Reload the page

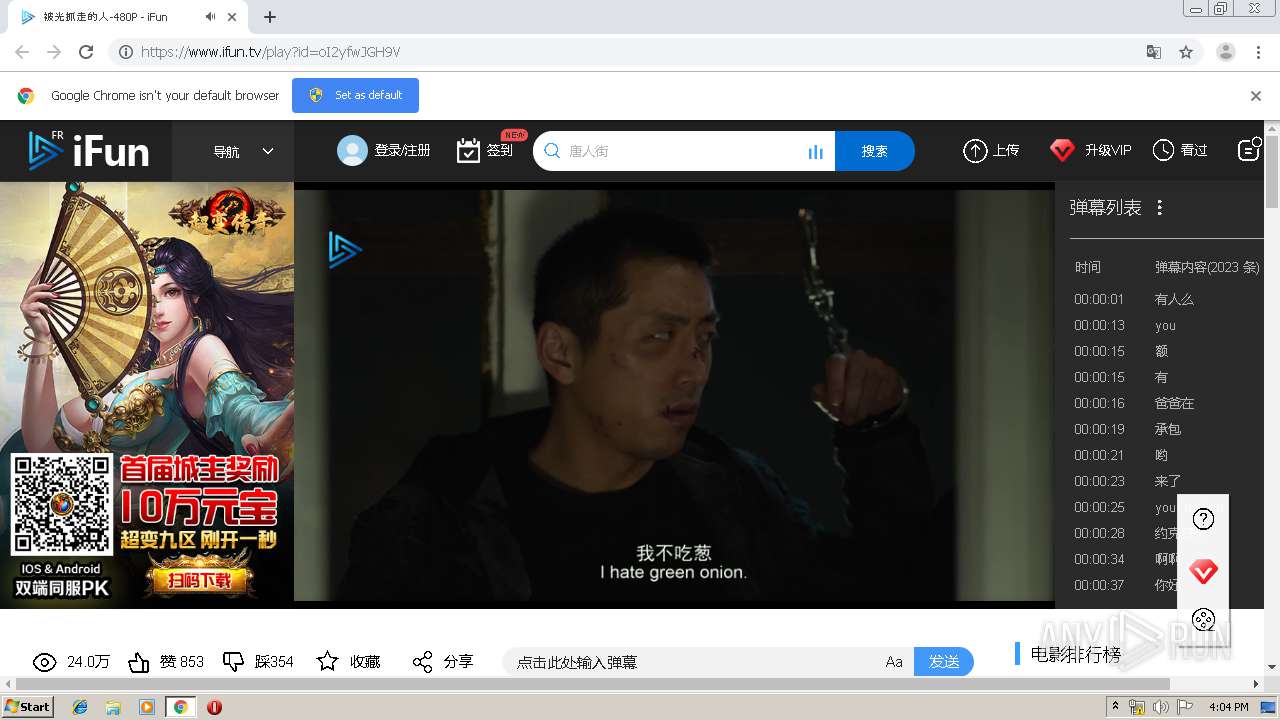86,52
